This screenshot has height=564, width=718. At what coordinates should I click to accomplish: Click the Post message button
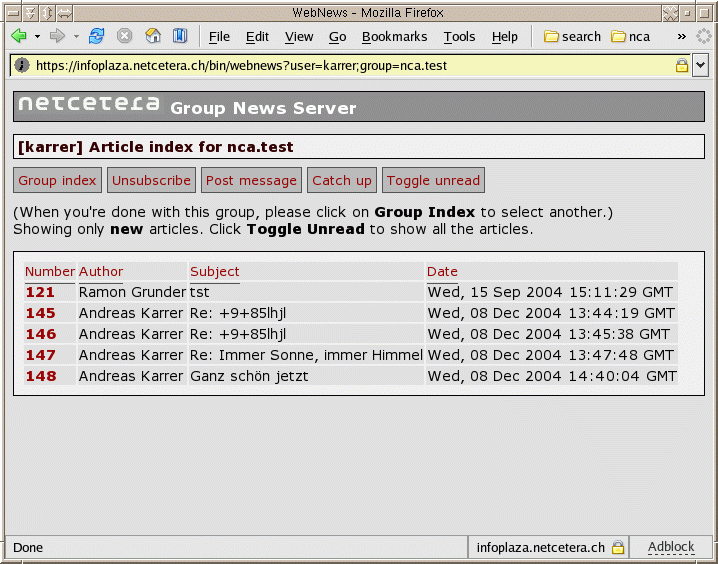251,180
